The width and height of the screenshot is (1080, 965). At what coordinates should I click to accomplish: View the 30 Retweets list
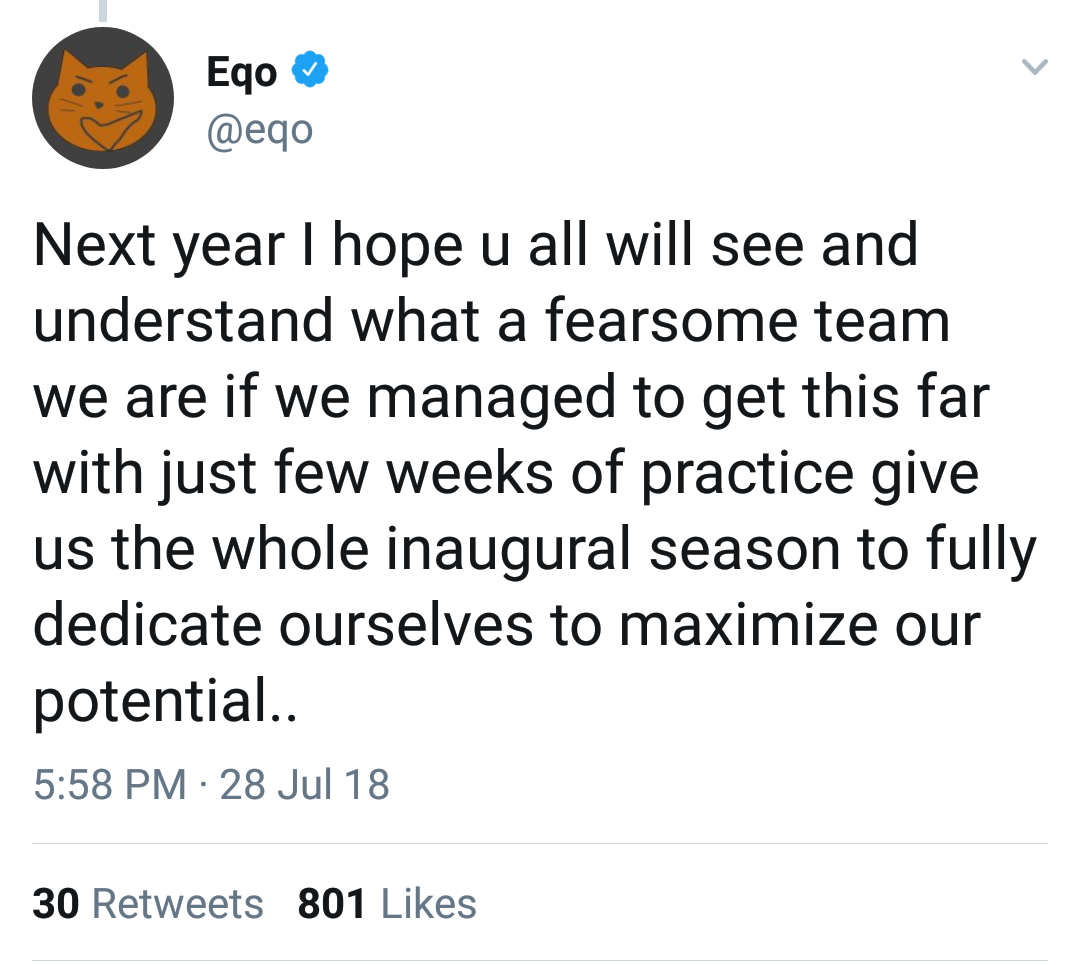coord(148,904)
